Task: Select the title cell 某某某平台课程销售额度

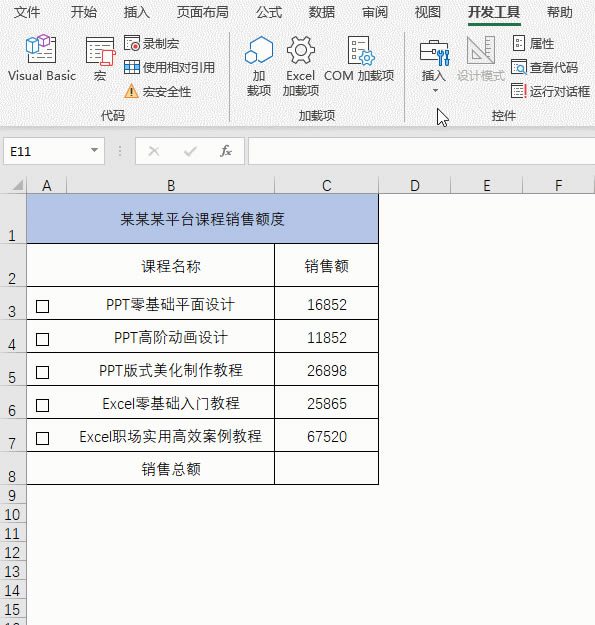Action: tap(202, 218)
